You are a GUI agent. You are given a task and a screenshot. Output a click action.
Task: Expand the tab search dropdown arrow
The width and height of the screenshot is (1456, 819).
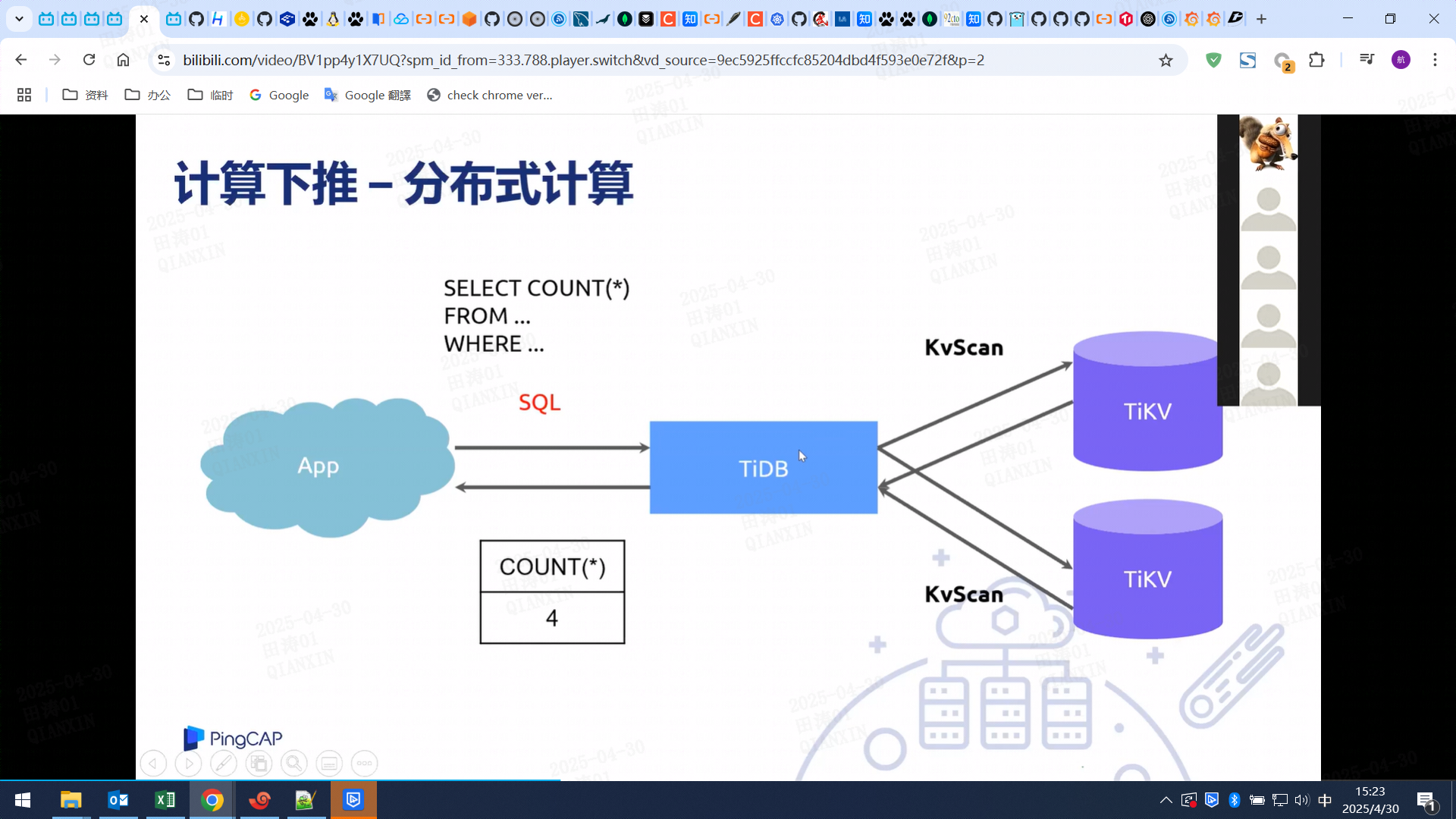[x=19, y=19]
